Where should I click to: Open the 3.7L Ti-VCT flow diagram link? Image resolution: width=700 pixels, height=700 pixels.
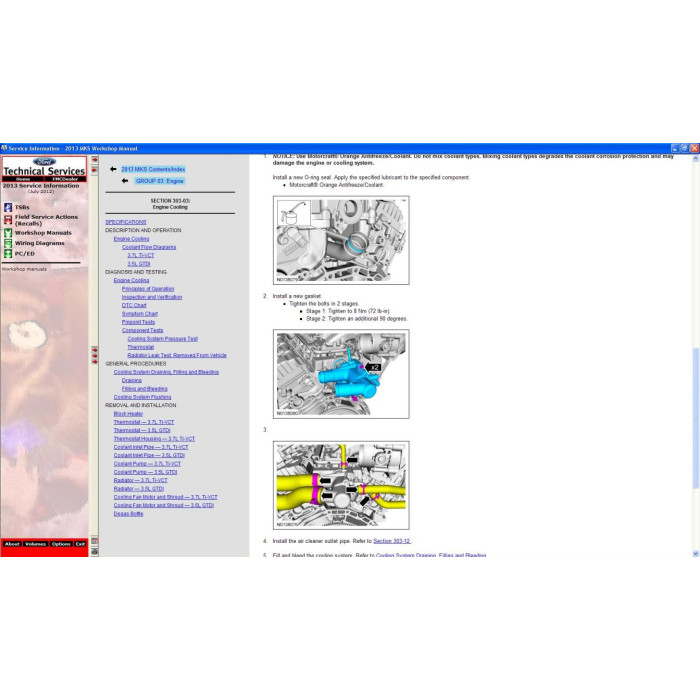pos(141,255)
